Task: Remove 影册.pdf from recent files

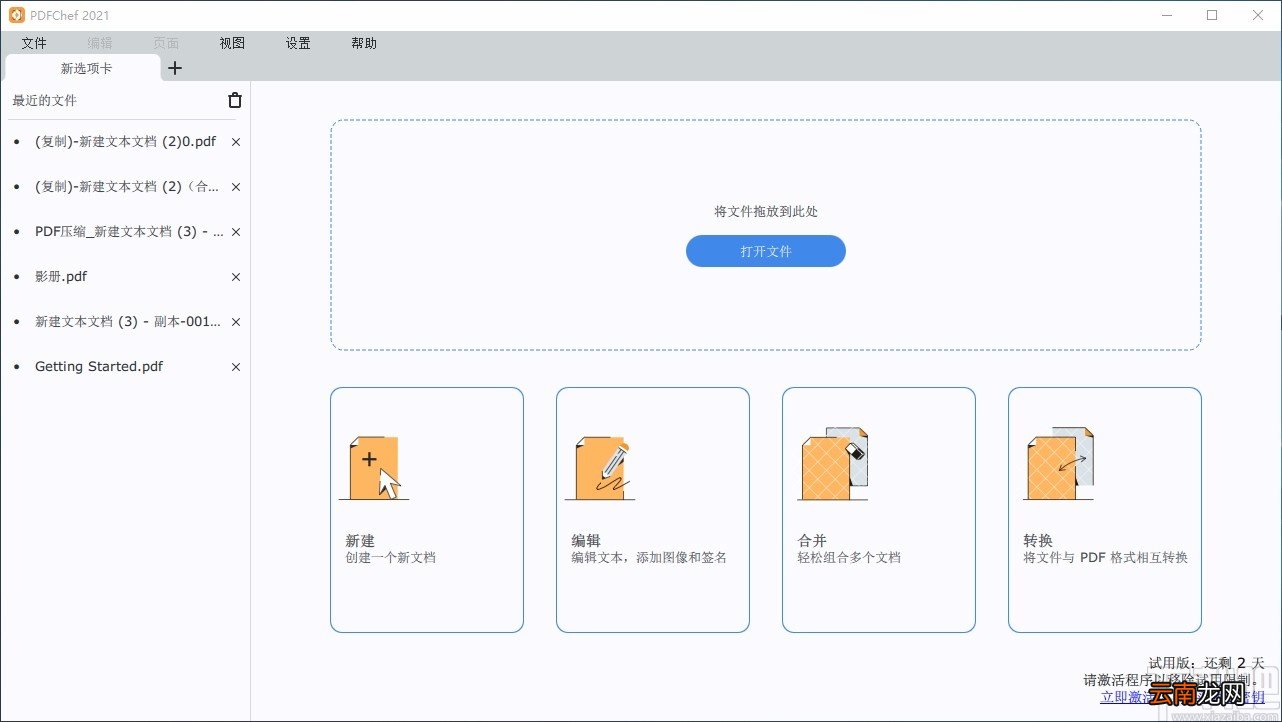Action: 236,277
